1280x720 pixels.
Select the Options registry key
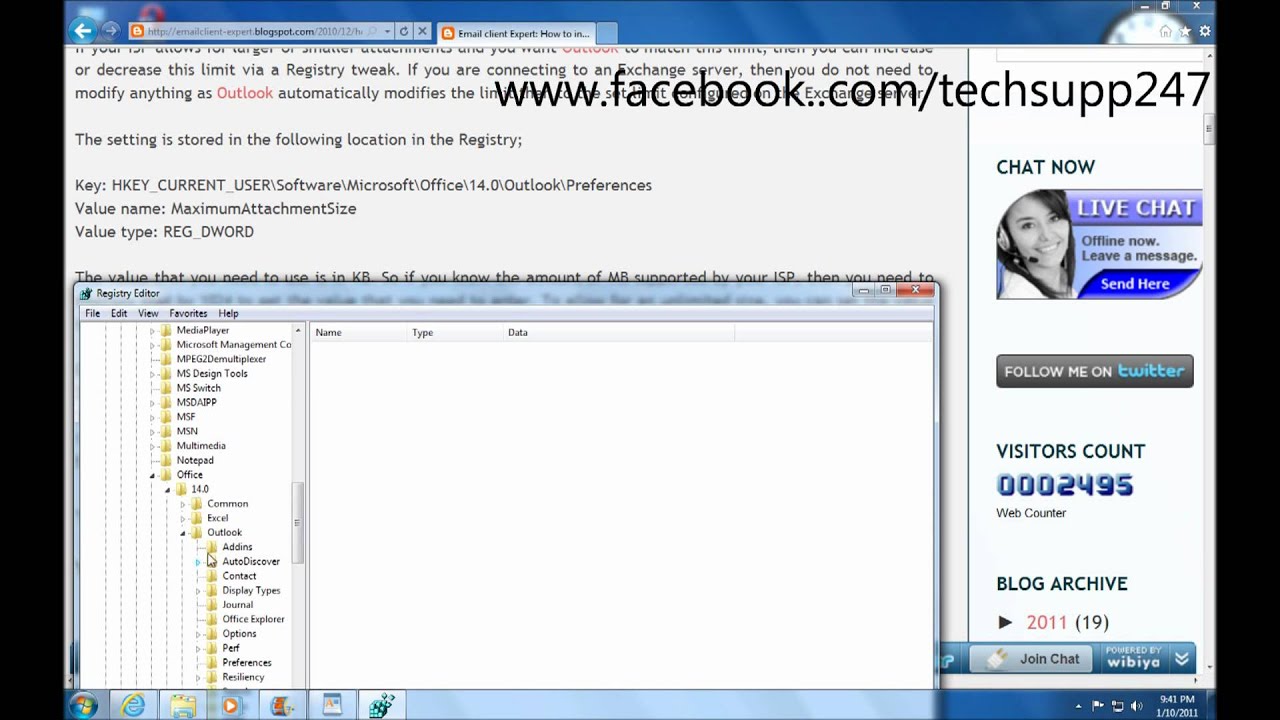pos(239,633)
